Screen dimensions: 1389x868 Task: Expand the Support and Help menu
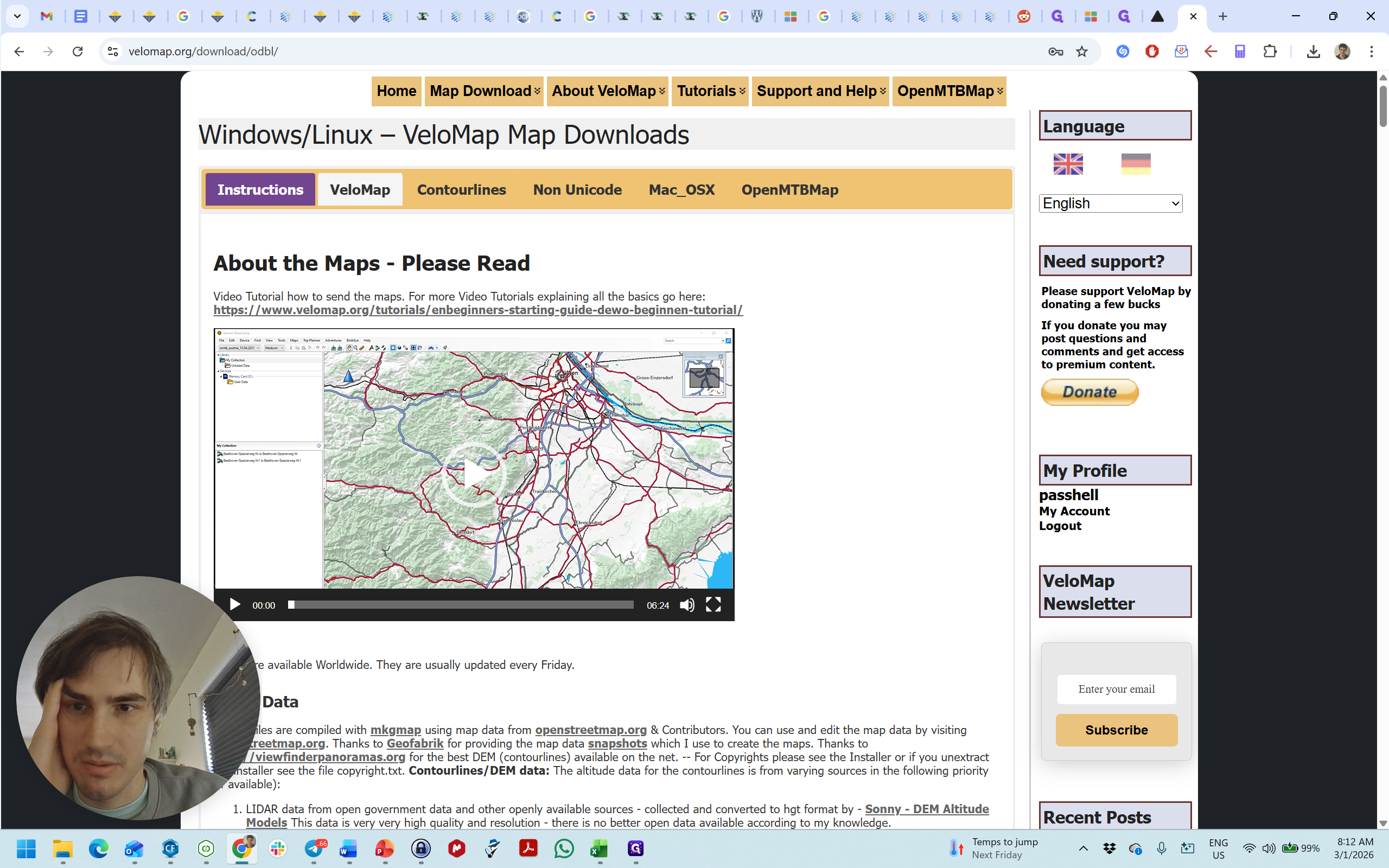coord(820,91)
